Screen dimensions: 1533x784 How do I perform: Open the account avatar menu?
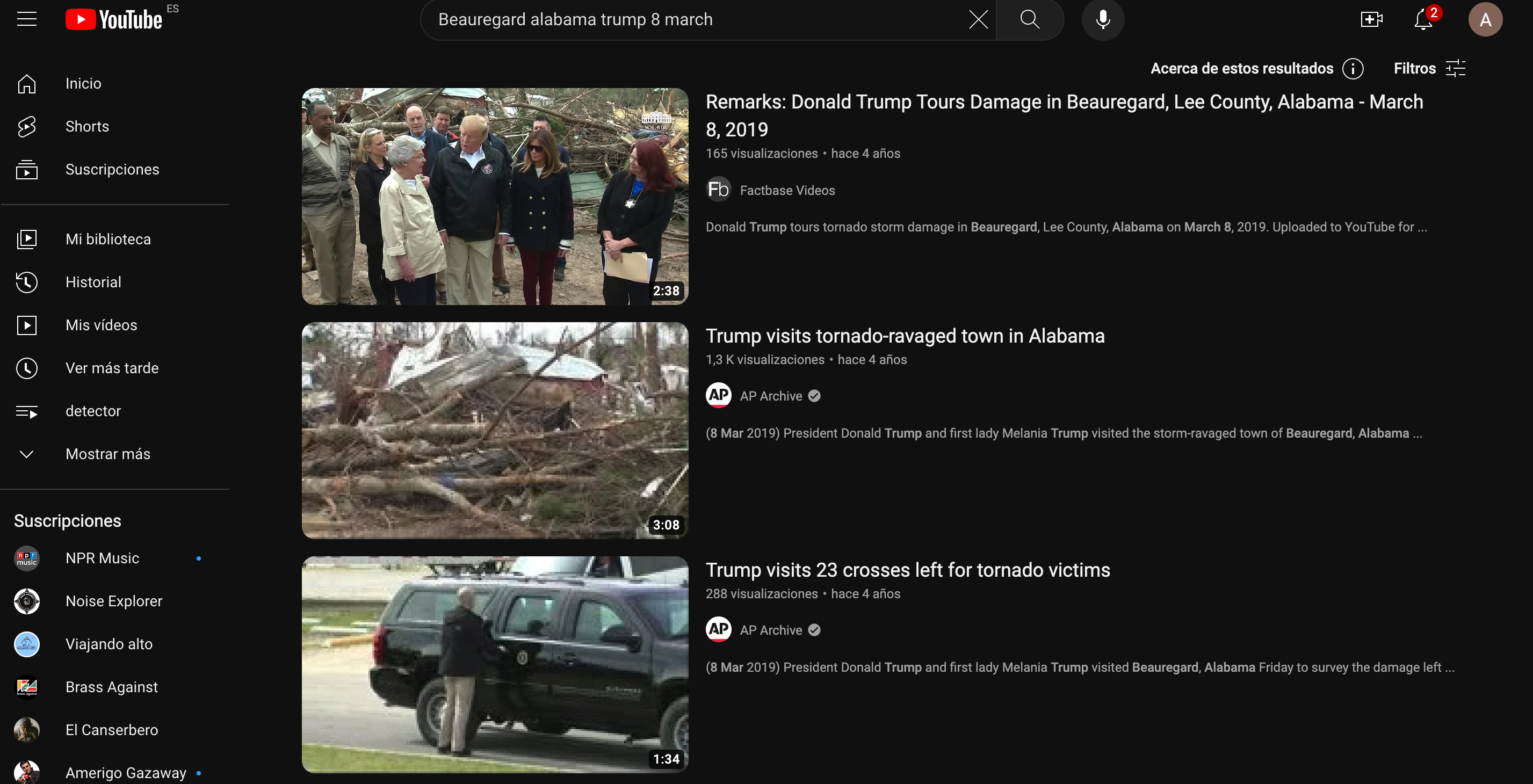coord(1485,20)
